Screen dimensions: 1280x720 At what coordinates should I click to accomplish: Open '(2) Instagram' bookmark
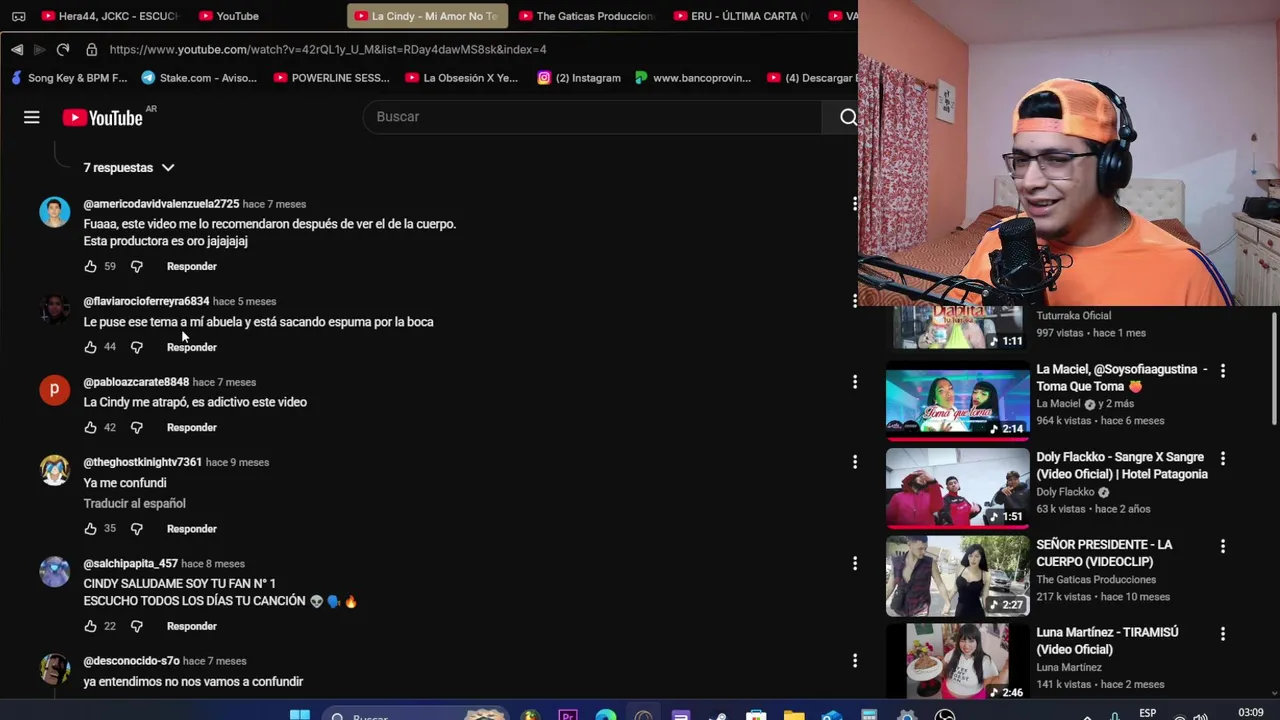click(579, 78)
